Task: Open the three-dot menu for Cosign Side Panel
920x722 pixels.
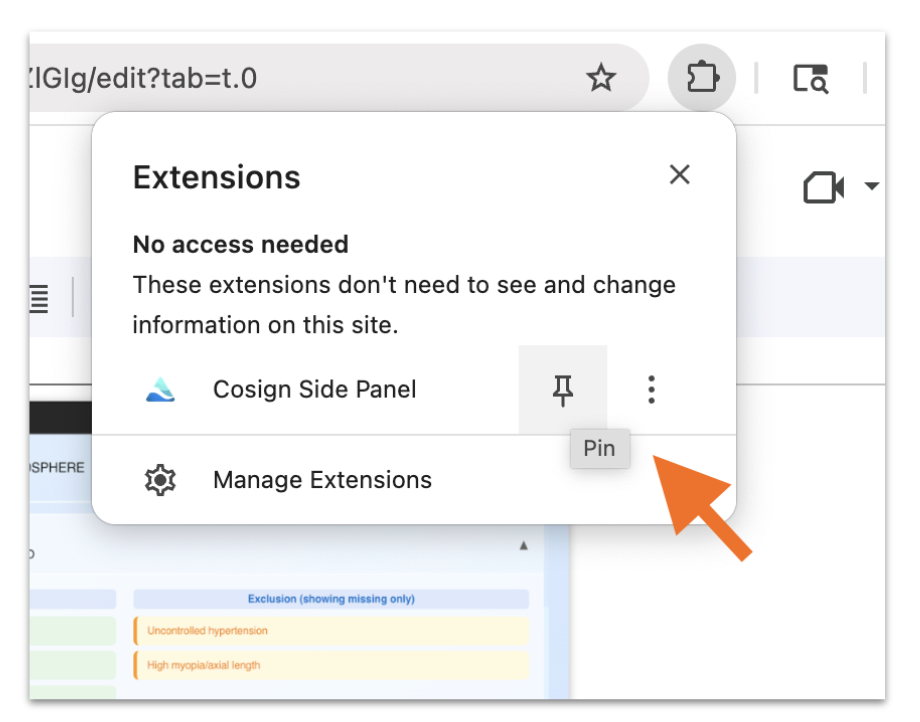Action: (651, 389)
